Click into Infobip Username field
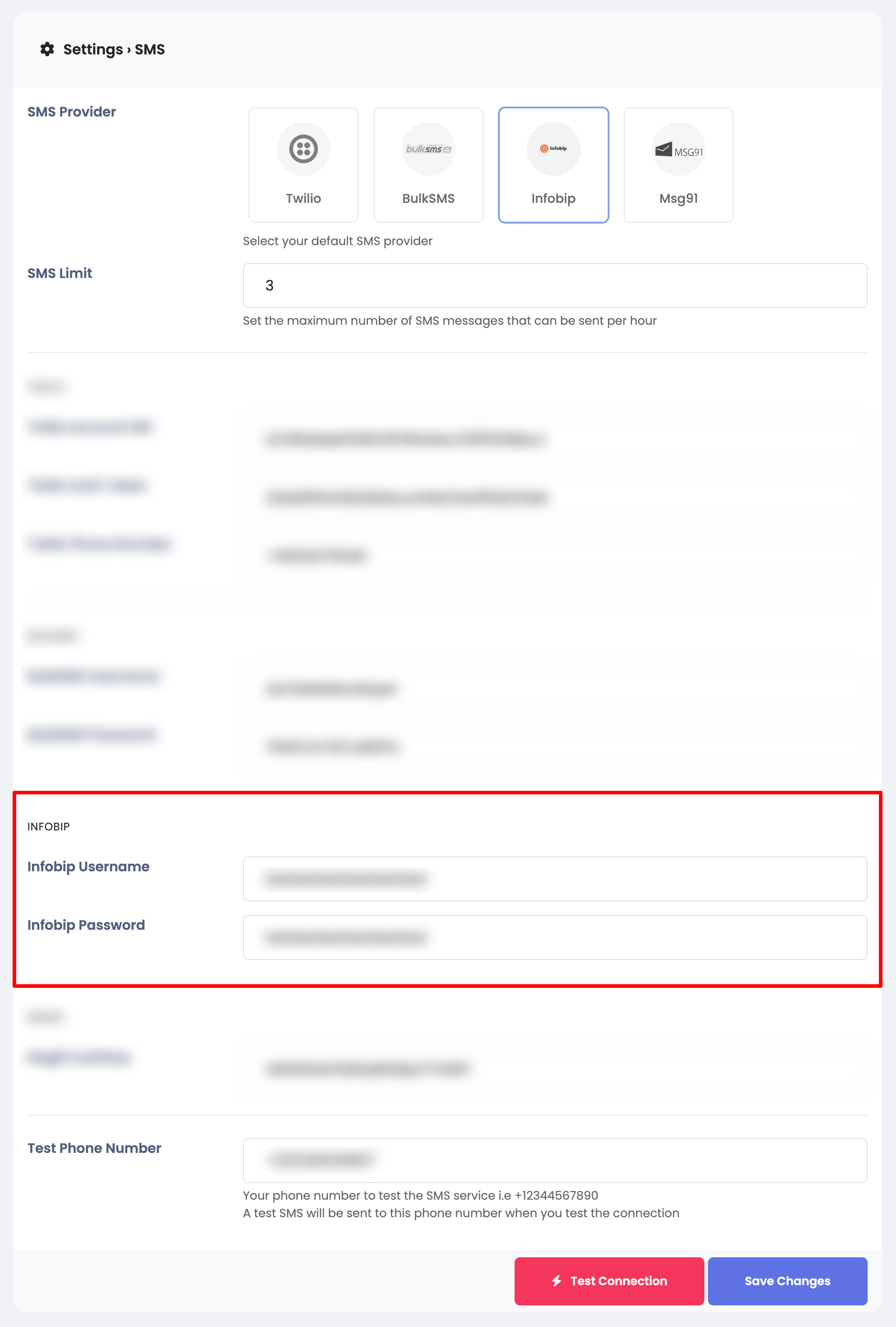The image size is (896, 1327). [555, 879]
